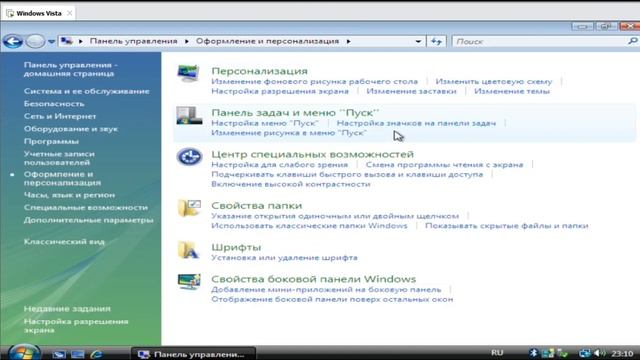Click the network tray icon near volume
Viewport: 640px width, 360px height.
tap(584, 353)
